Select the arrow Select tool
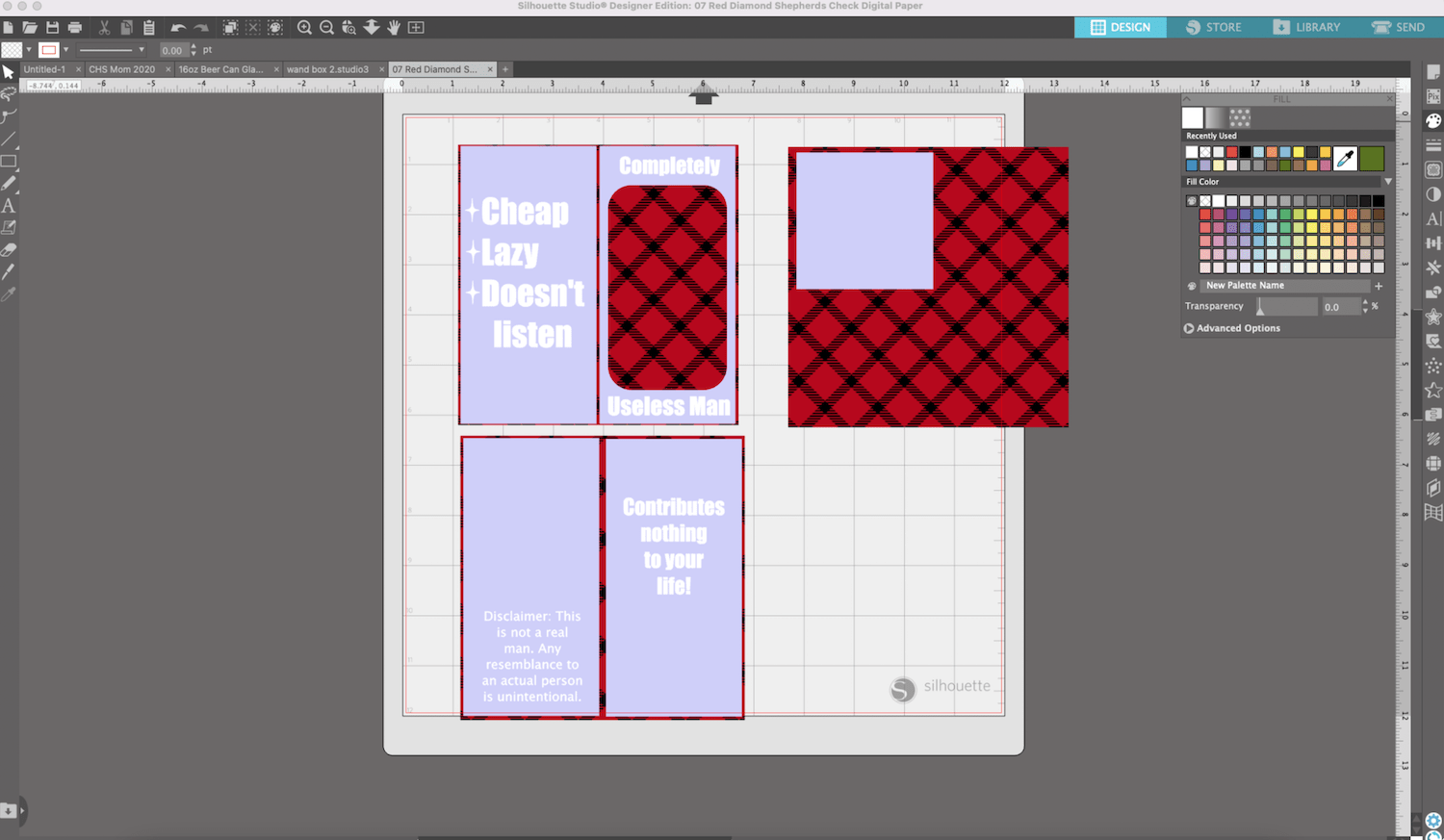This screenshot has width=1444, height=840. (9, 72)
